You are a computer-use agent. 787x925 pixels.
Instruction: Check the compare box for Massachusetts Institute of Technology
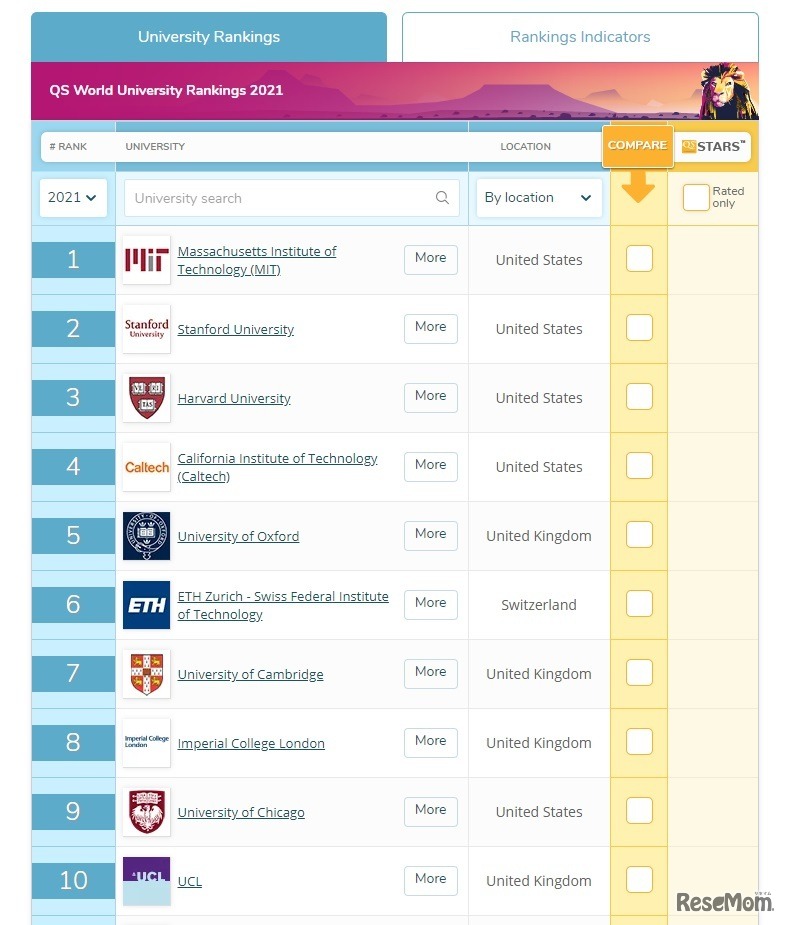(x=638, y=258)
